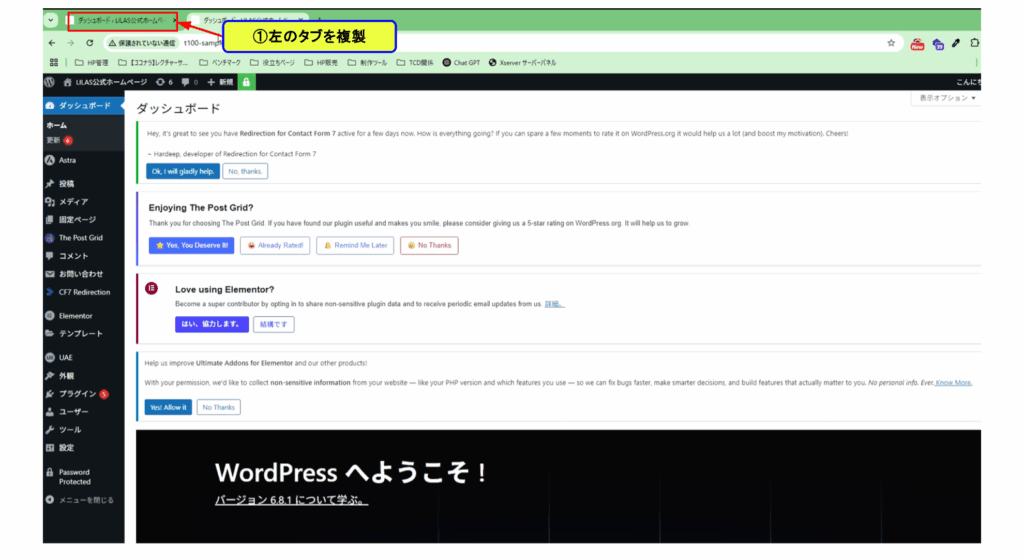Open the テンプレート sidebar menu
This screenshot has height=559, width=1024.
click(84, 334)
